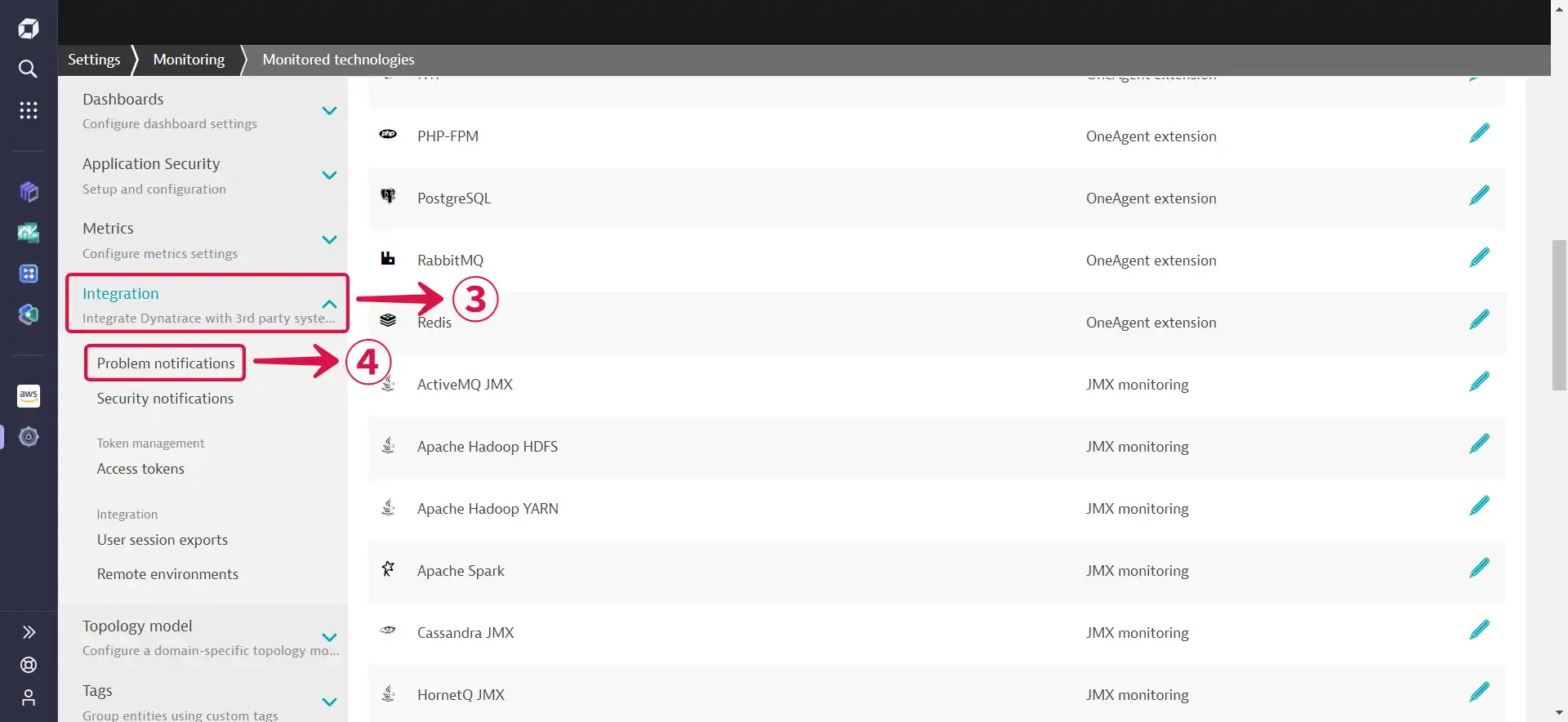Collapse the Integration section chevron
The width and height of the screenshot is (1568, 722).
(x=329, y=304)
